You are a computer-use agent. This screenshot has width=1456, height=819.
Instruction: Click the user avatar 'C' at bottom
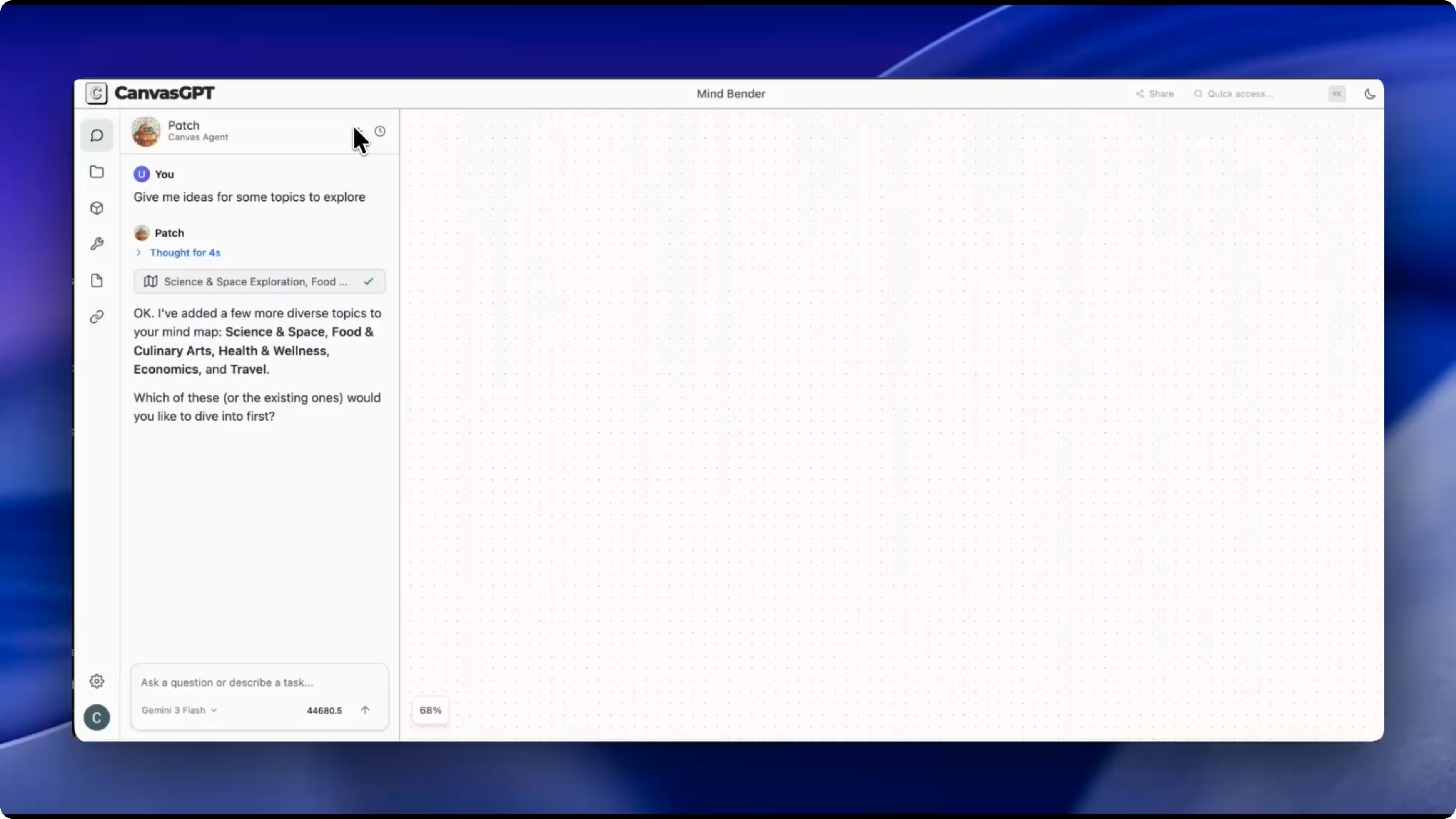(x=97, y=718)
